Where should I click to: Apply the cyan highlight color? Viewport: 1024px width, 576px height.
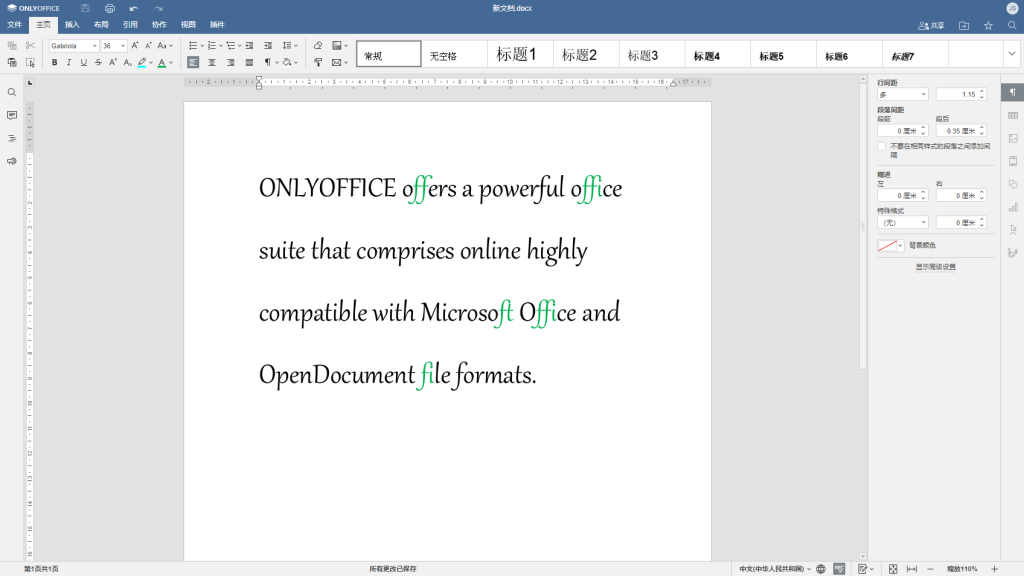(142, 63)
